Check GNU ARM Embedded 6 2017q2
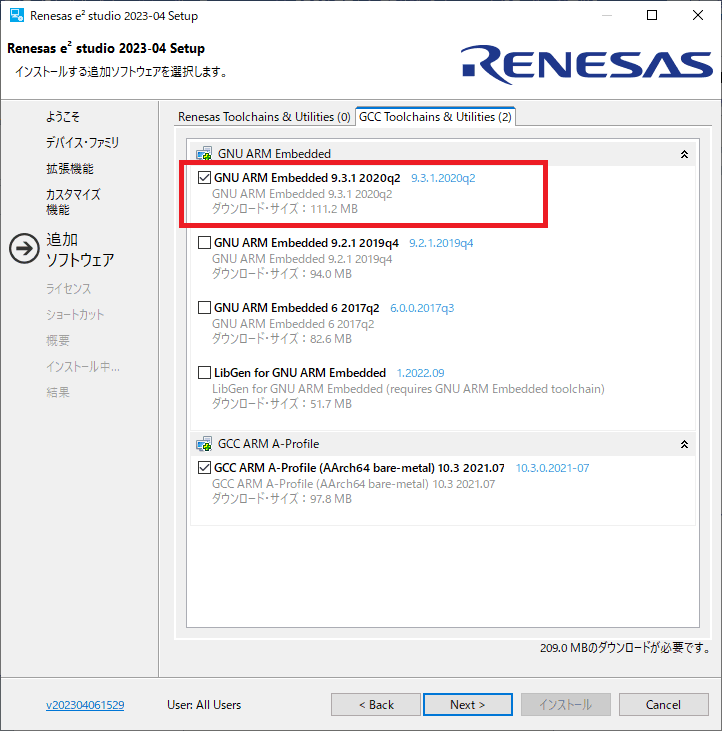Viewport: 722px width, 731px height. point(204,308)
